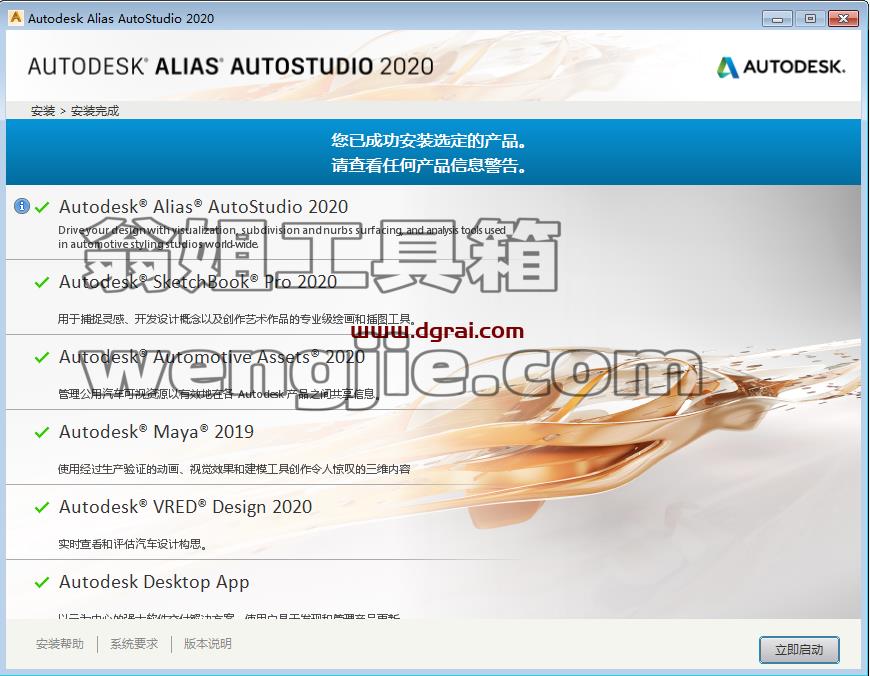Click the Maya description starting 使用经过生产验证的动画
Screen dimensions: 870x676
[234, 470]
